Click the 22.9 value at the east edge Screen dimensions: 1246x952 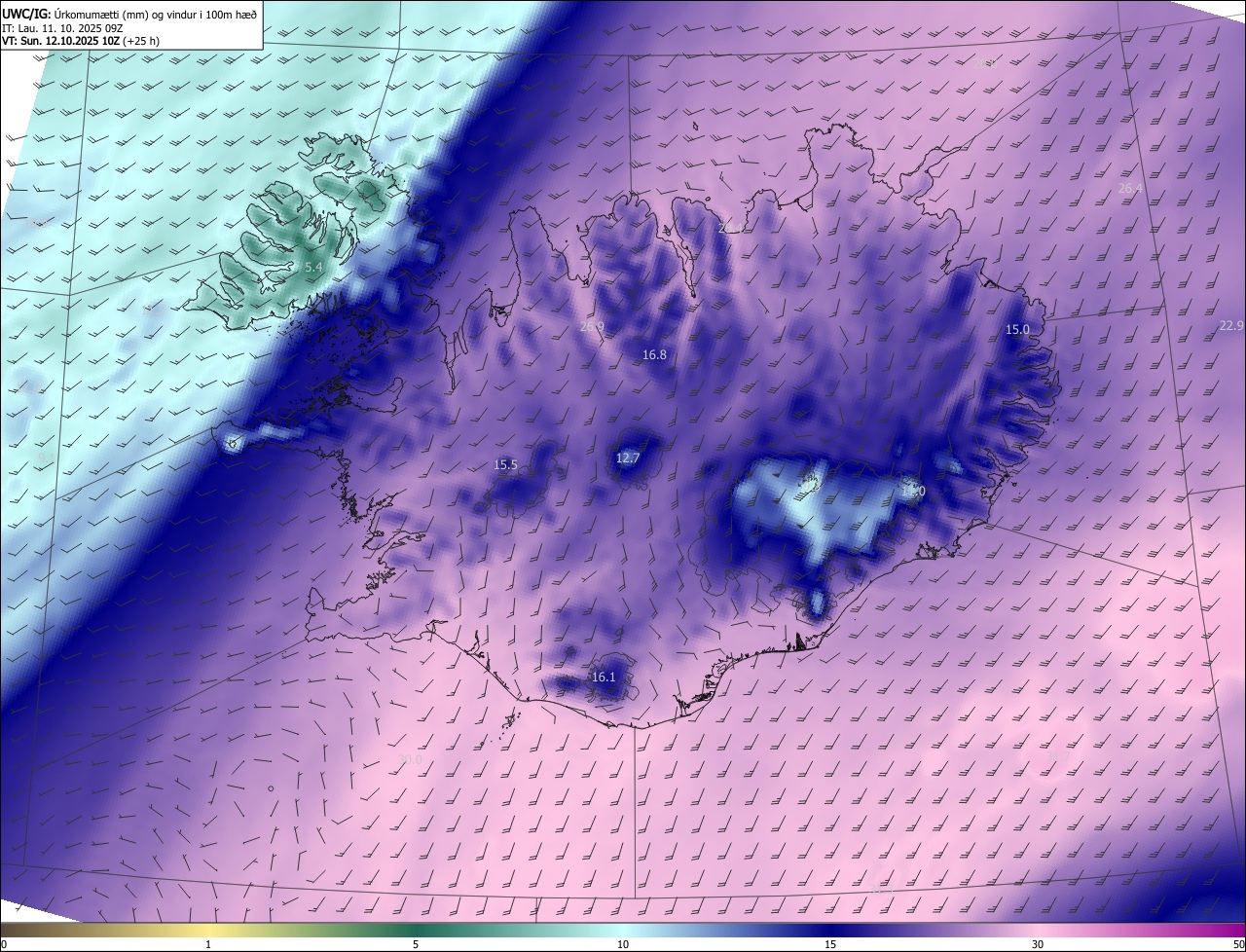[x=1231, y=326]
